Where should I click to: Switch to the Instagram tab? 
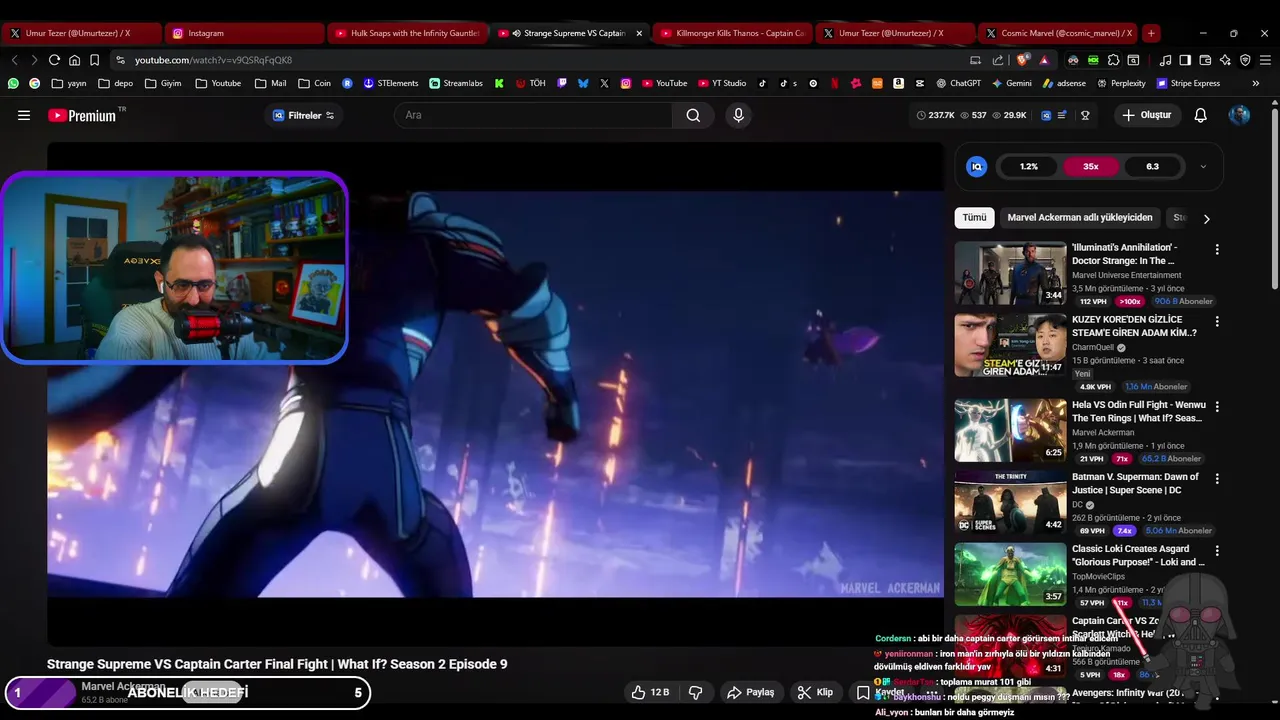(243, 33)
